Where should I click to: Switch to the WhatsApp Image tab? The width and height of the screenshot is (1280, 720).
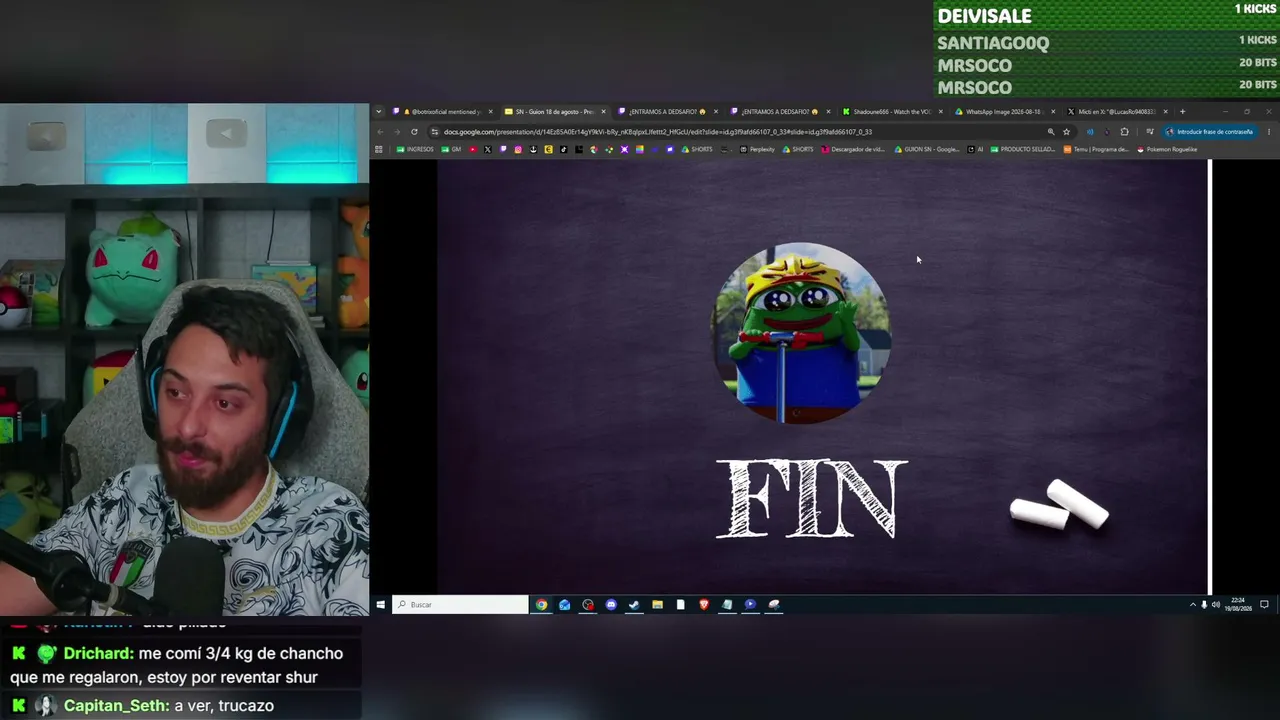coord(1003,111)
